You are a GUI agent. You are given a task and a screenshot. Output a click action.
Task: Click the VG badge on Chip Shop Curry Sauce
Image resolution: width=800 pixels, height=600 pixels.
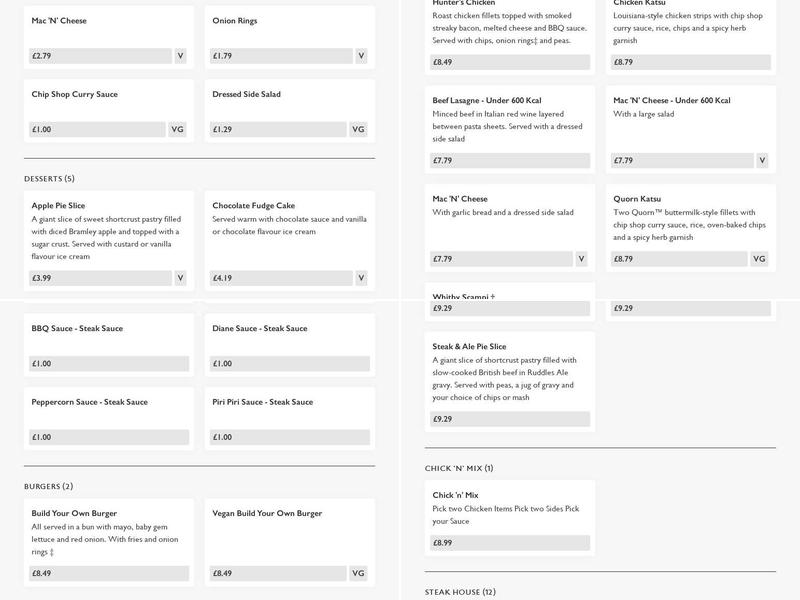click(x=177, y=129)
